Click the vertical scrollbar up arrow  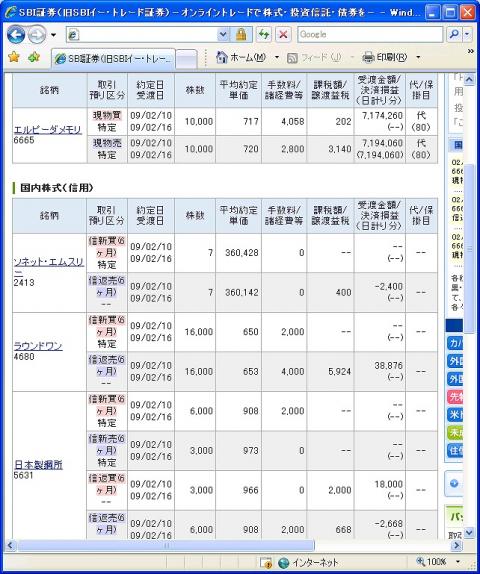tap(469, 79)
